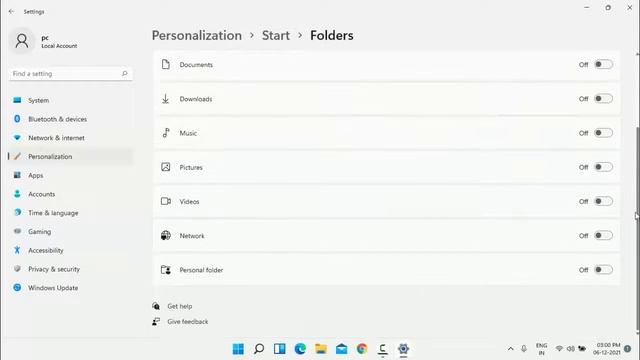Click the back arrow in Settings title bar
The width and height of the screenshot is (640, 360).
click(11, 11)
